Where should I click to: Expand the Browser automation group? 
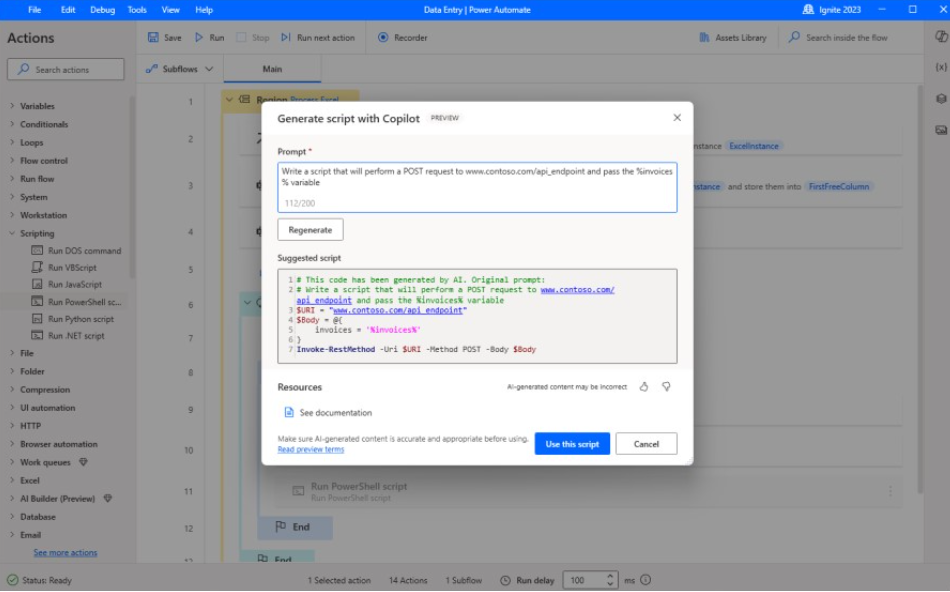(x=12, y=444)
